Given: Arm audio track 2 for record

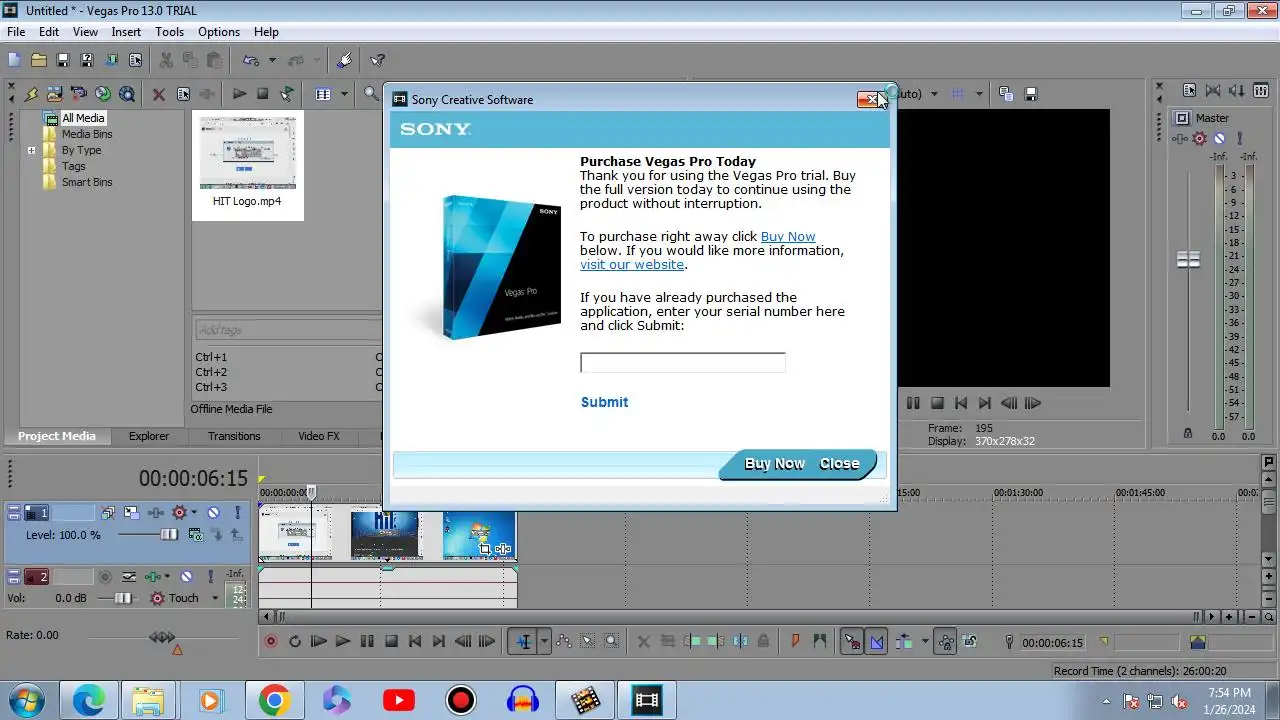Looking at the screenshot, I should [104, 577].
